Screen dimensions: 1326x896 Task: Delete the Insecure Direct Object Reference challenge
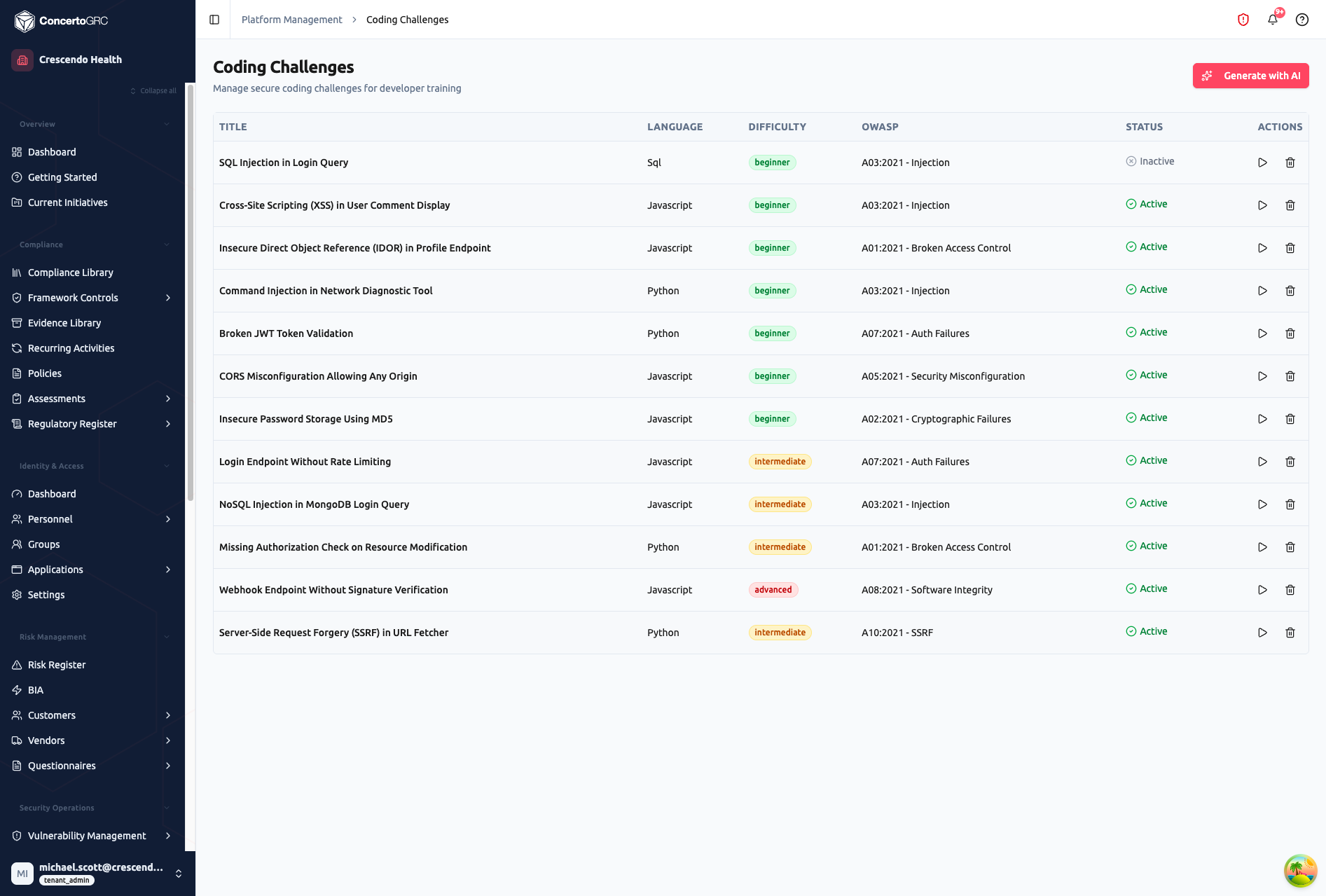1290,248
